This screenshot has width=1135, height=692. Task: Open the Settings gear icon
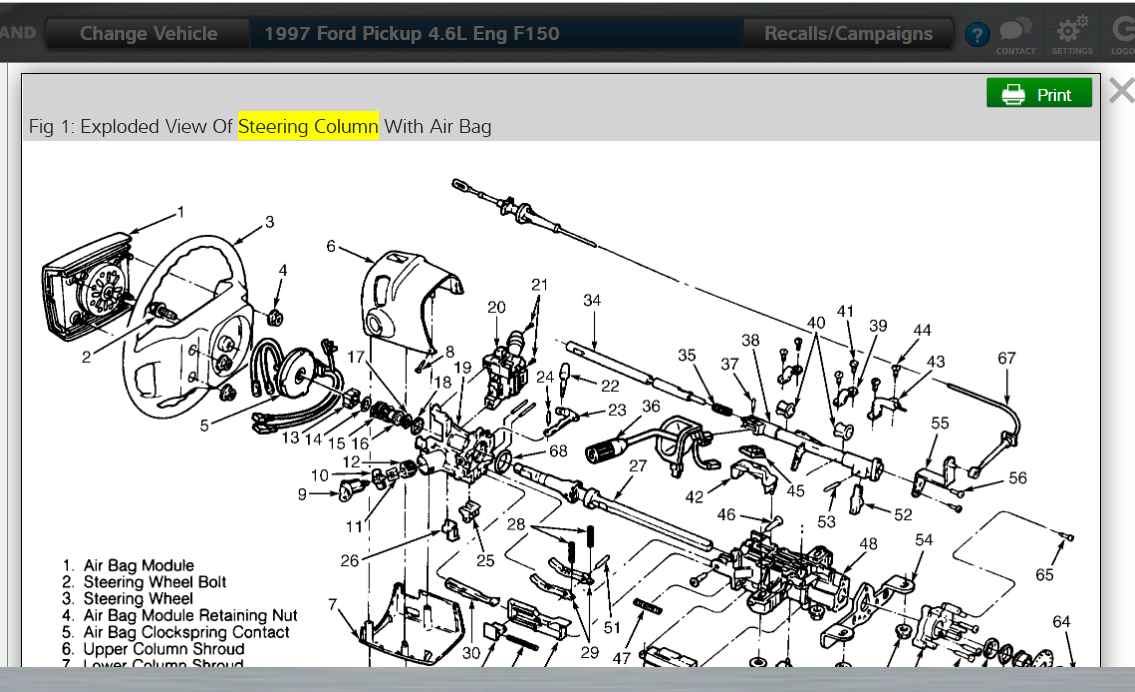point(1072,36)
